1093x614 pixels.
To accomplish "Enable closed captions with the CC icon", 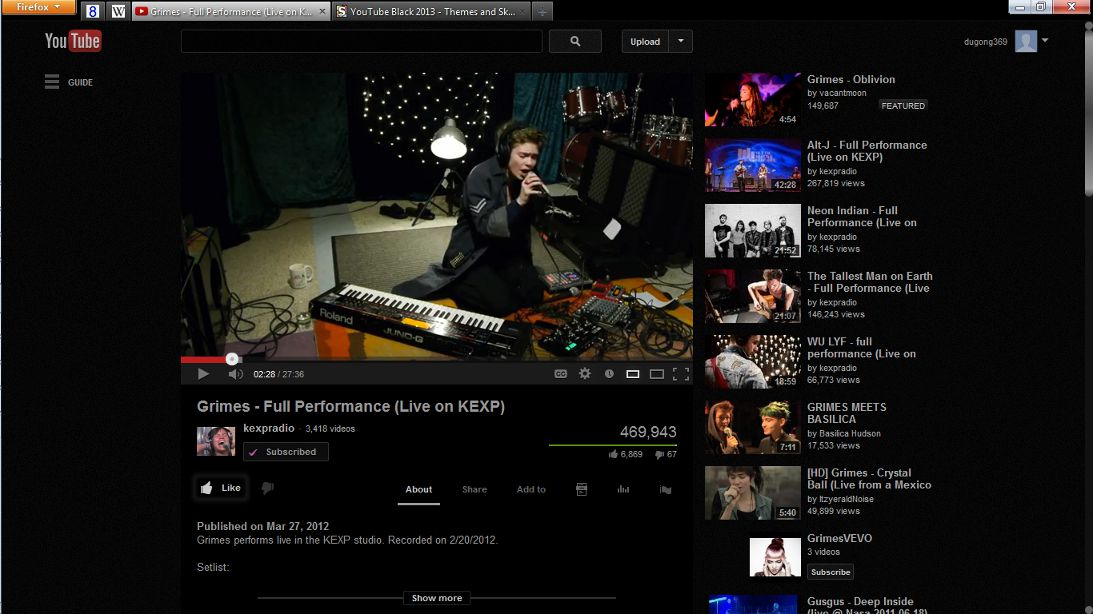I will coord(560,373).
